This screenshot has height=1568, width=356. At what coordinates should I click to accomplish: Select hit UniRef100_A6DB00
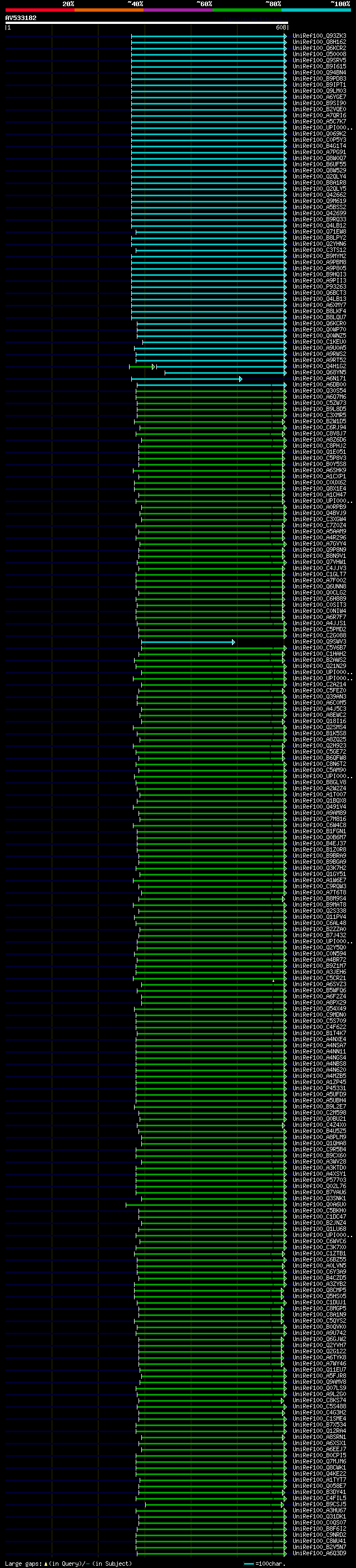pyautogui.click(x=319, y=385)
